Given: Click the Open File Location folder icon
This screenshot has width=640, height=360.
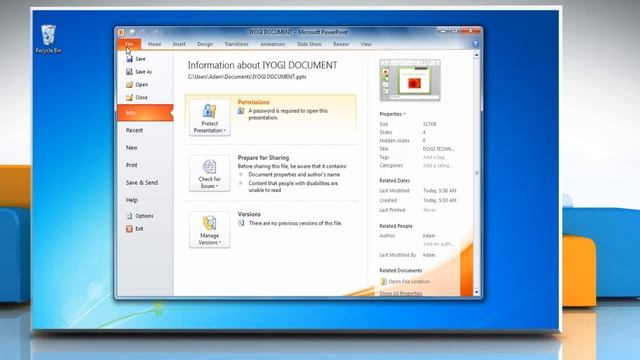Looking at the screenshot, I should click(x=383, y=281).
